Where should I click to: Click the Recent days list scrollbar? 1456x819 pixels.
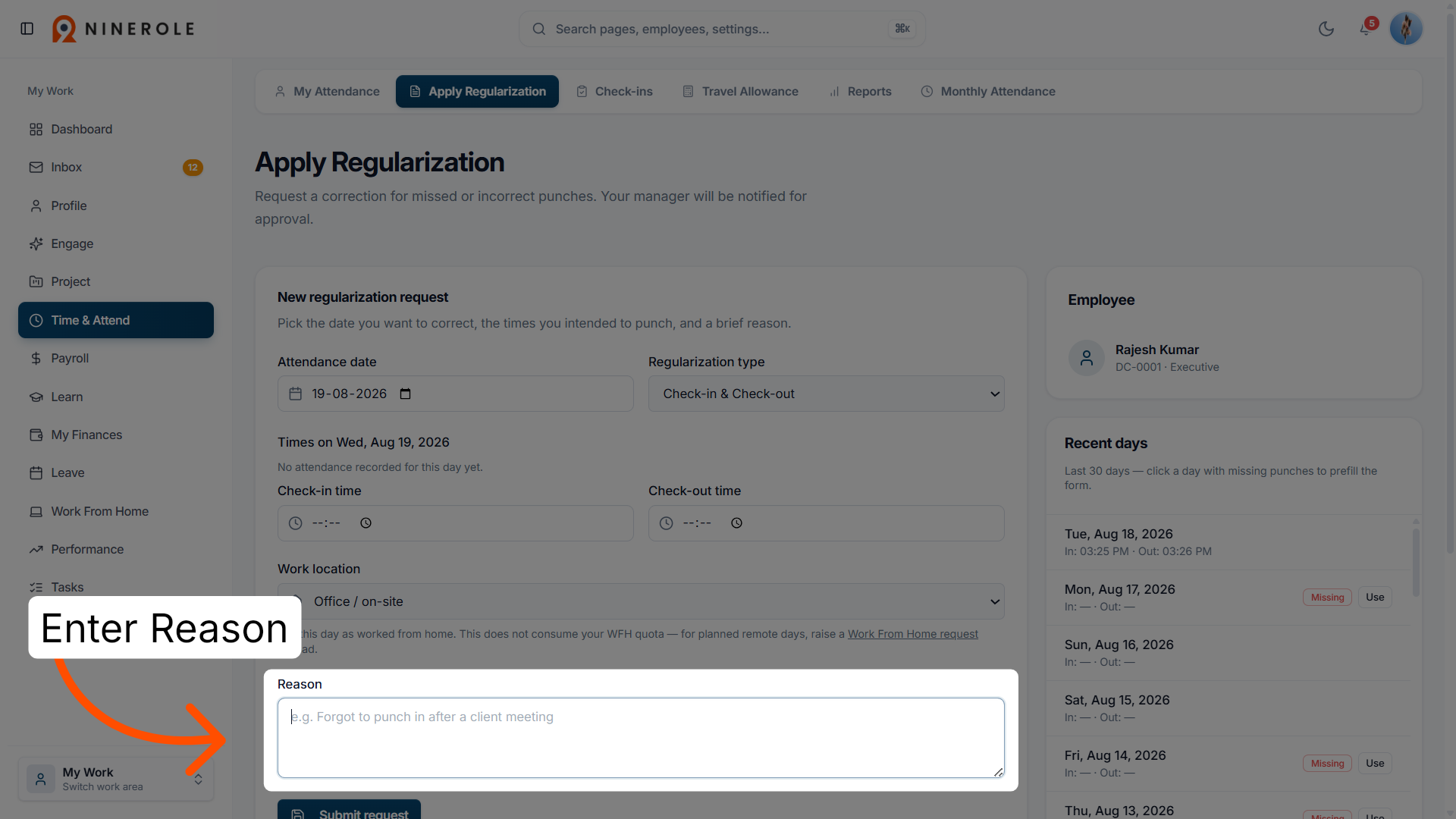pyautogui.click(x=1416, y=563)
